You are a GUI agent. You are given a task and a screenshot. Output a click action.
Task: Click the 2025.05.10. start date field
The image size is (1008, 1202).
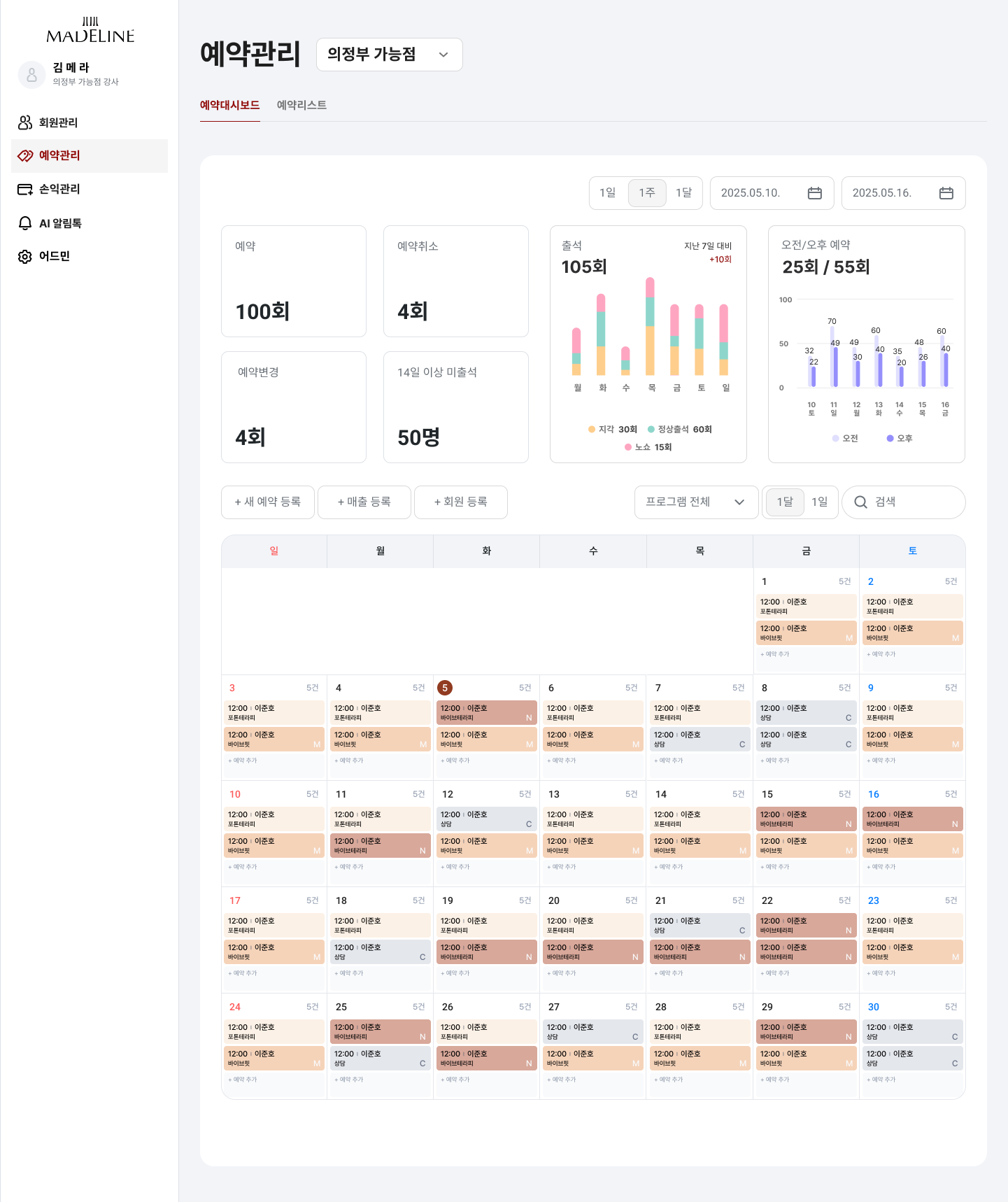pyautogui.click(x=772, y=193)
